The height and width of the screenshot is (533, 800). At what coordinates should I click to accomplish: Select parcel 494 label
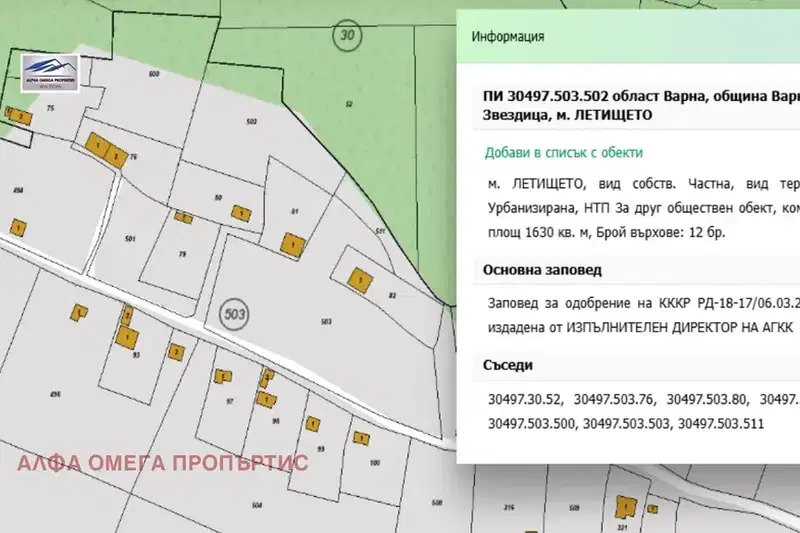tap(19, 191)
